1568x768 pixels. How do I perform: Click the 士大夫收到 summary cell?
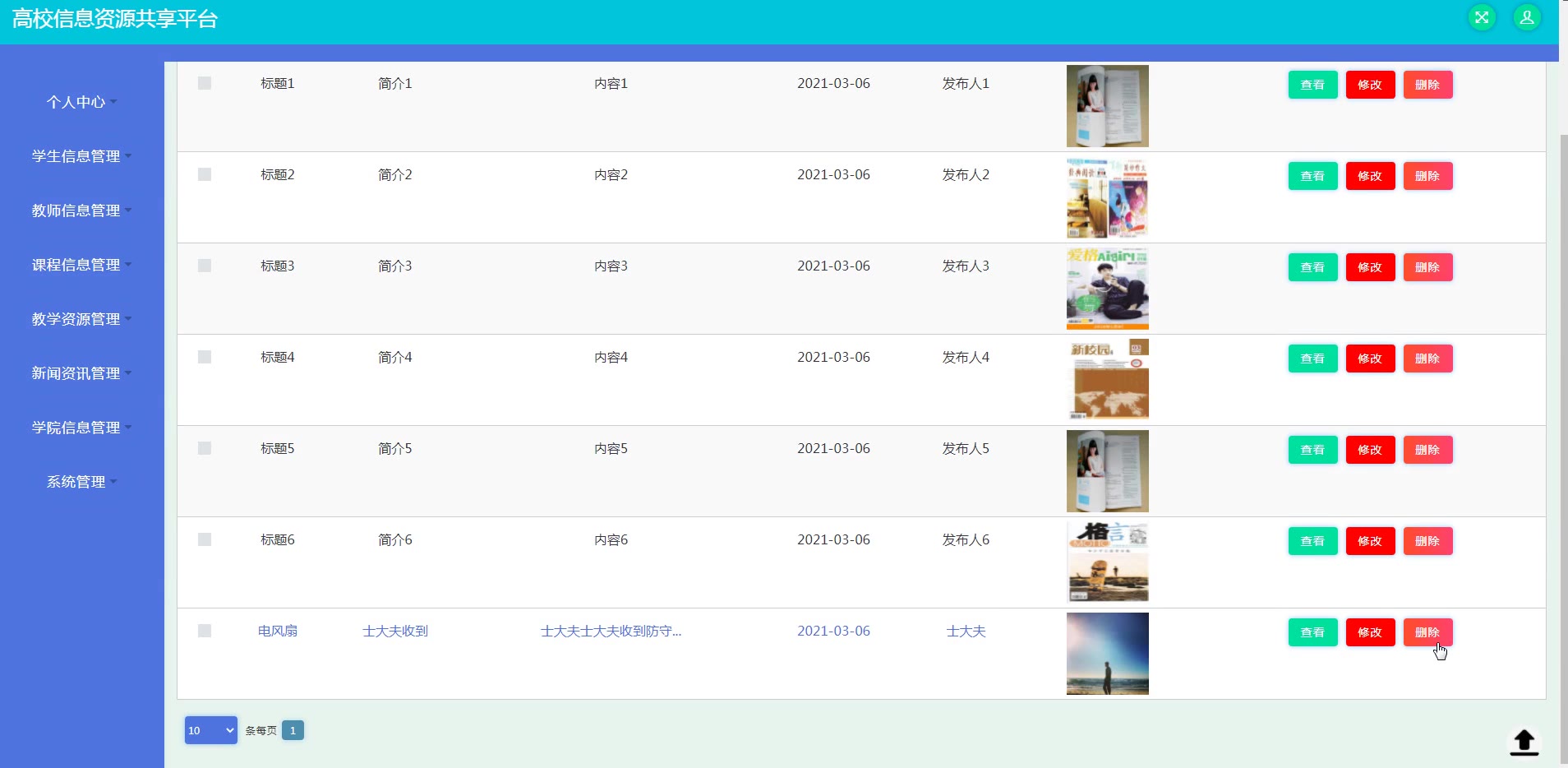point(395,631)
